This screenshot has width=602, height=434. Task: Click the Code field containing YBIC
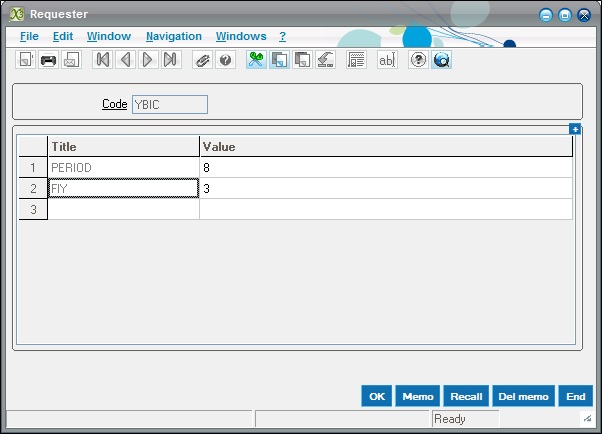pyautogui.click(x=170, y=104)
